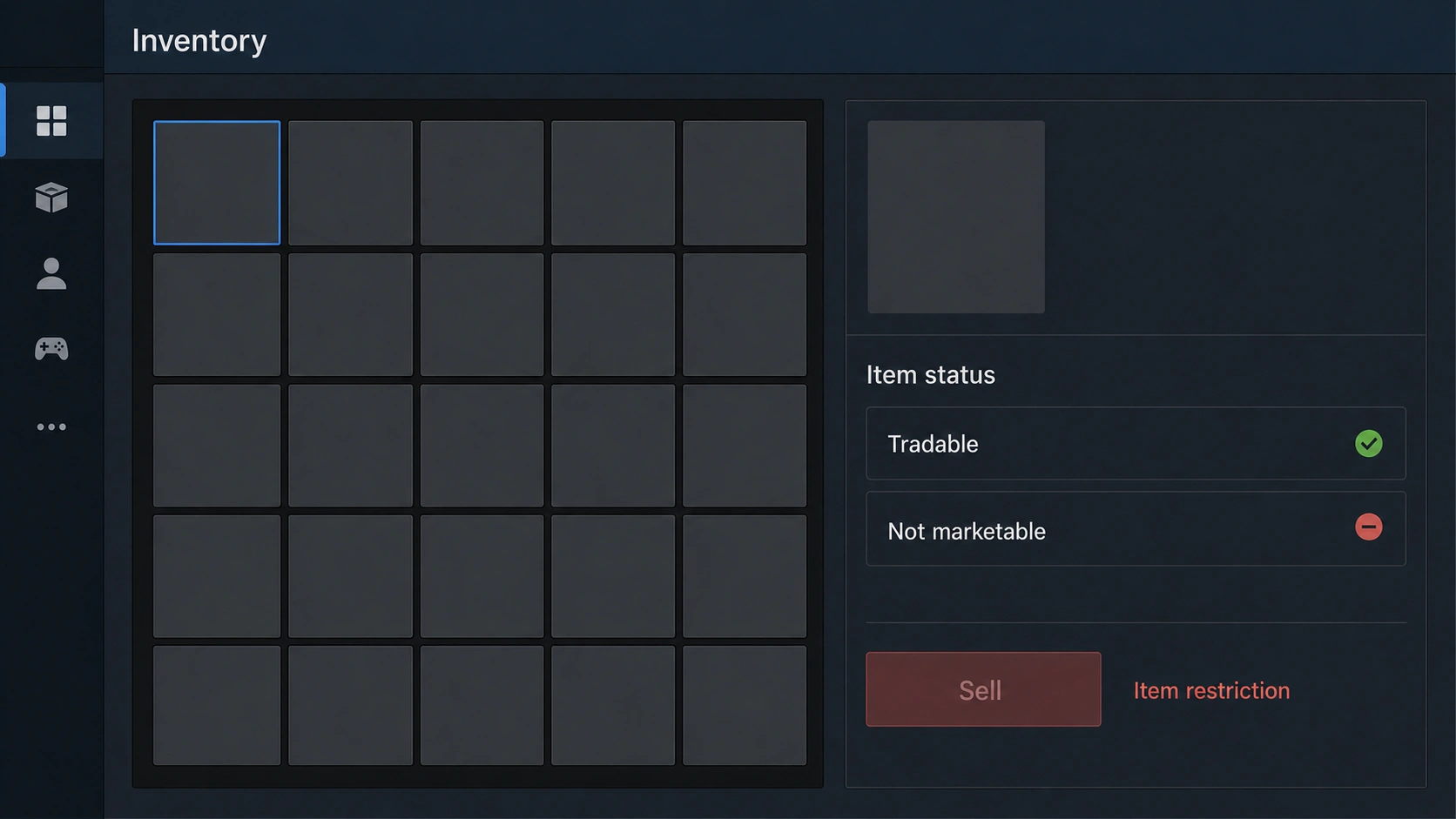Open the game controller sidebar icon
This screenshot has width=1456, height=819.
51,349
